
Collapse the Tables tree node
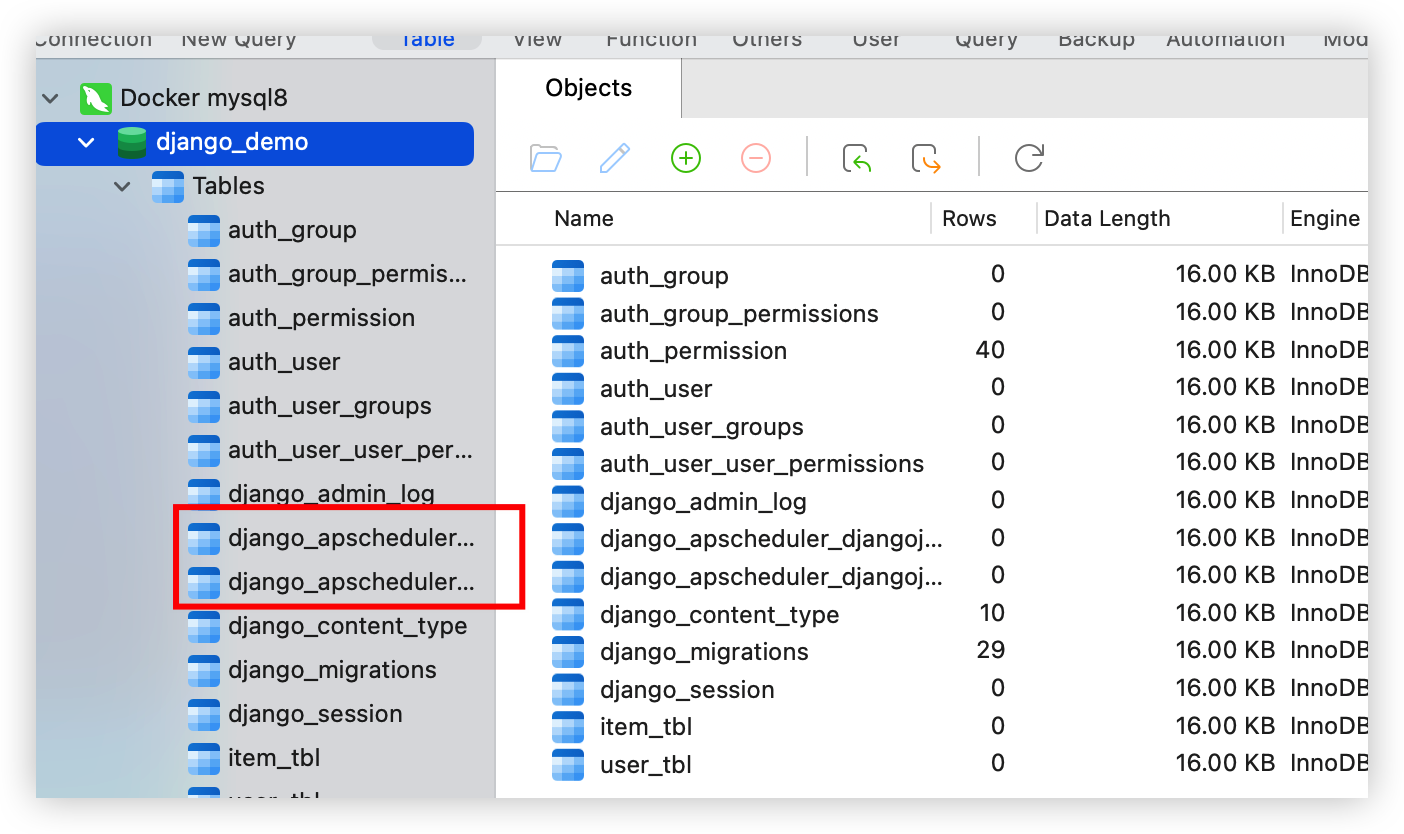(122, 186)
